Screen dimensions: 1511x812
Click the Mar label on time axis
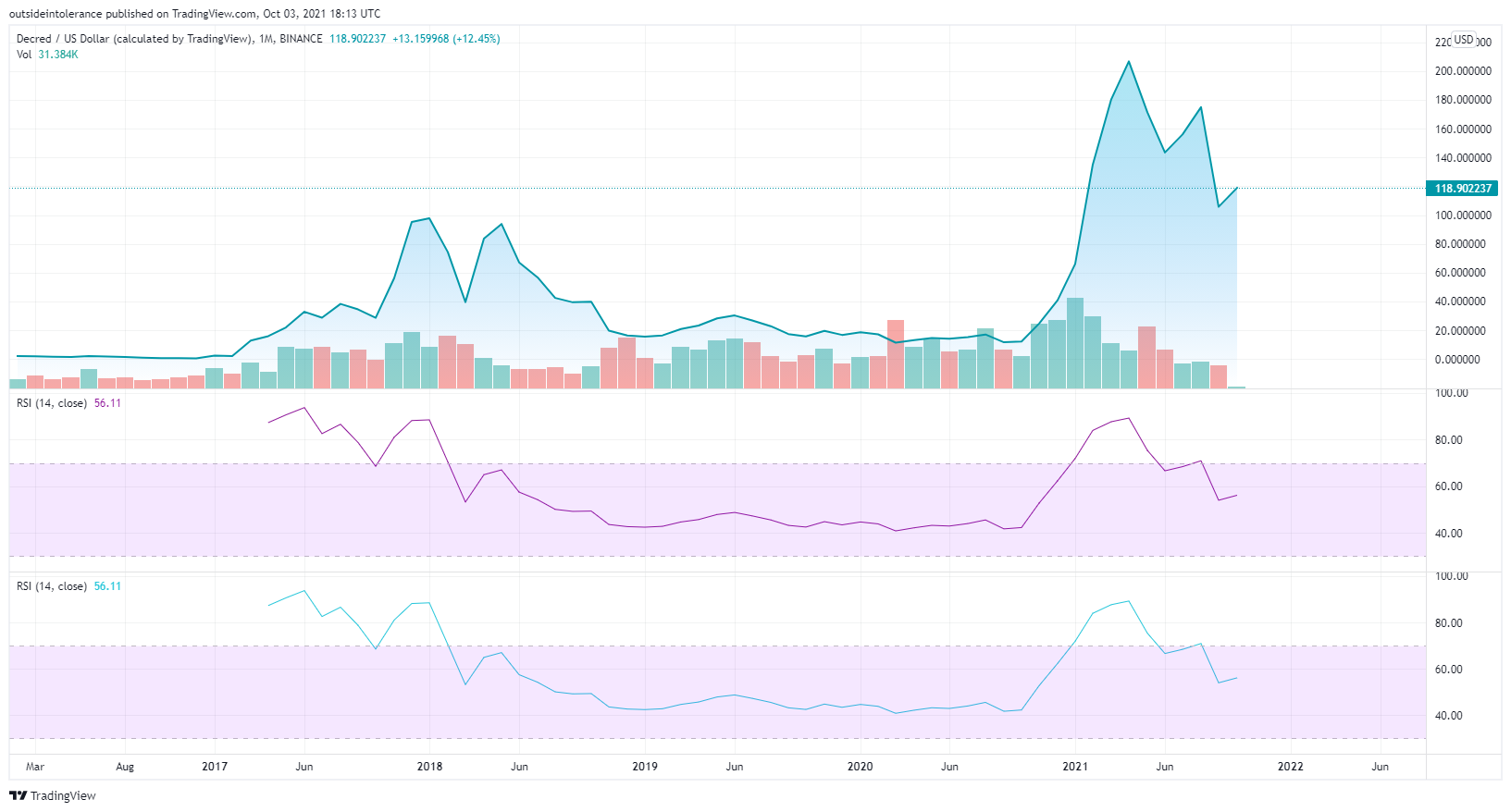(35, 767)
